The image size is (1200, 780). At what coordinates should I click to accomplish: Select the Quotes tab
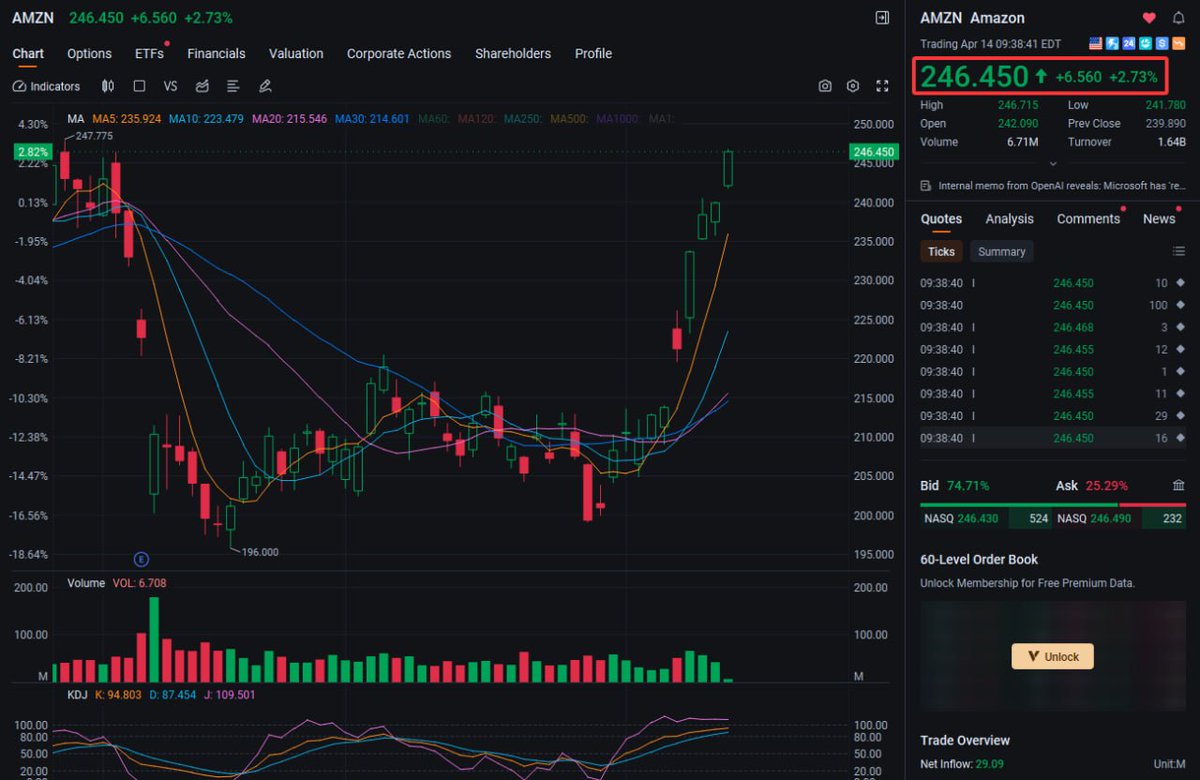coord(941,219)
